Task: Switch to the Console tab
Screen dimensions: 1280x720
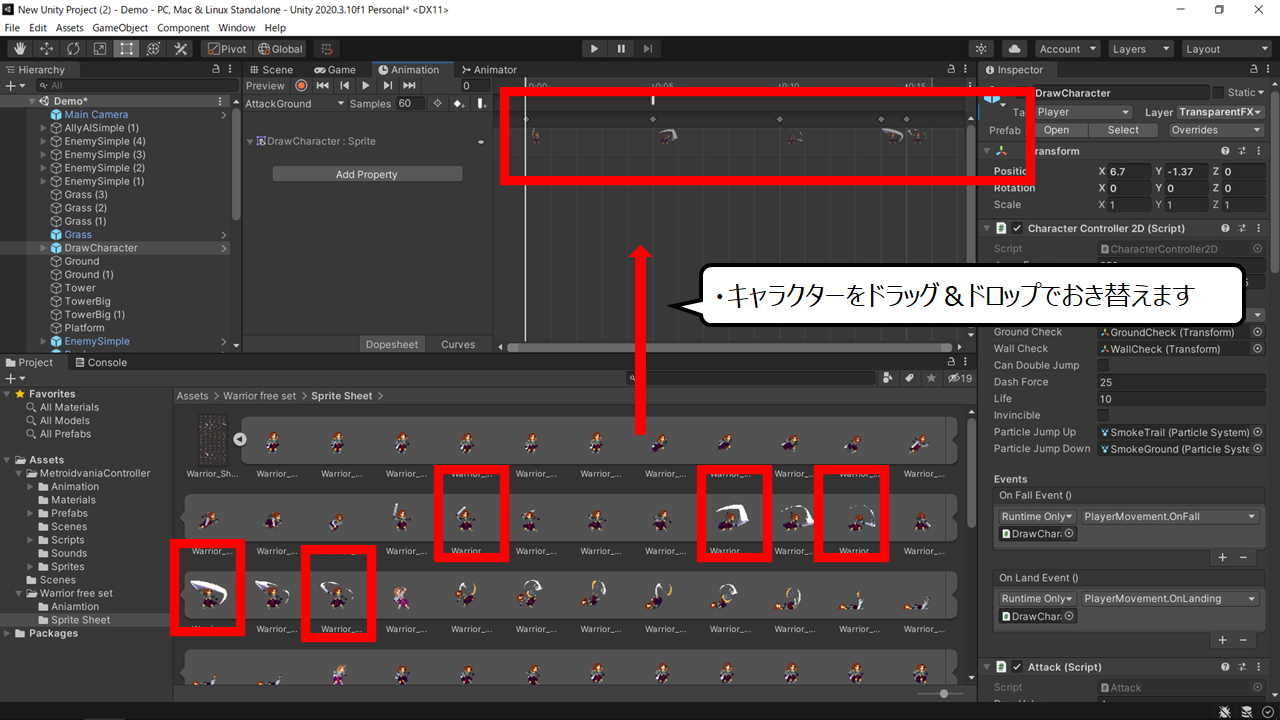Action: click(100, 362)
